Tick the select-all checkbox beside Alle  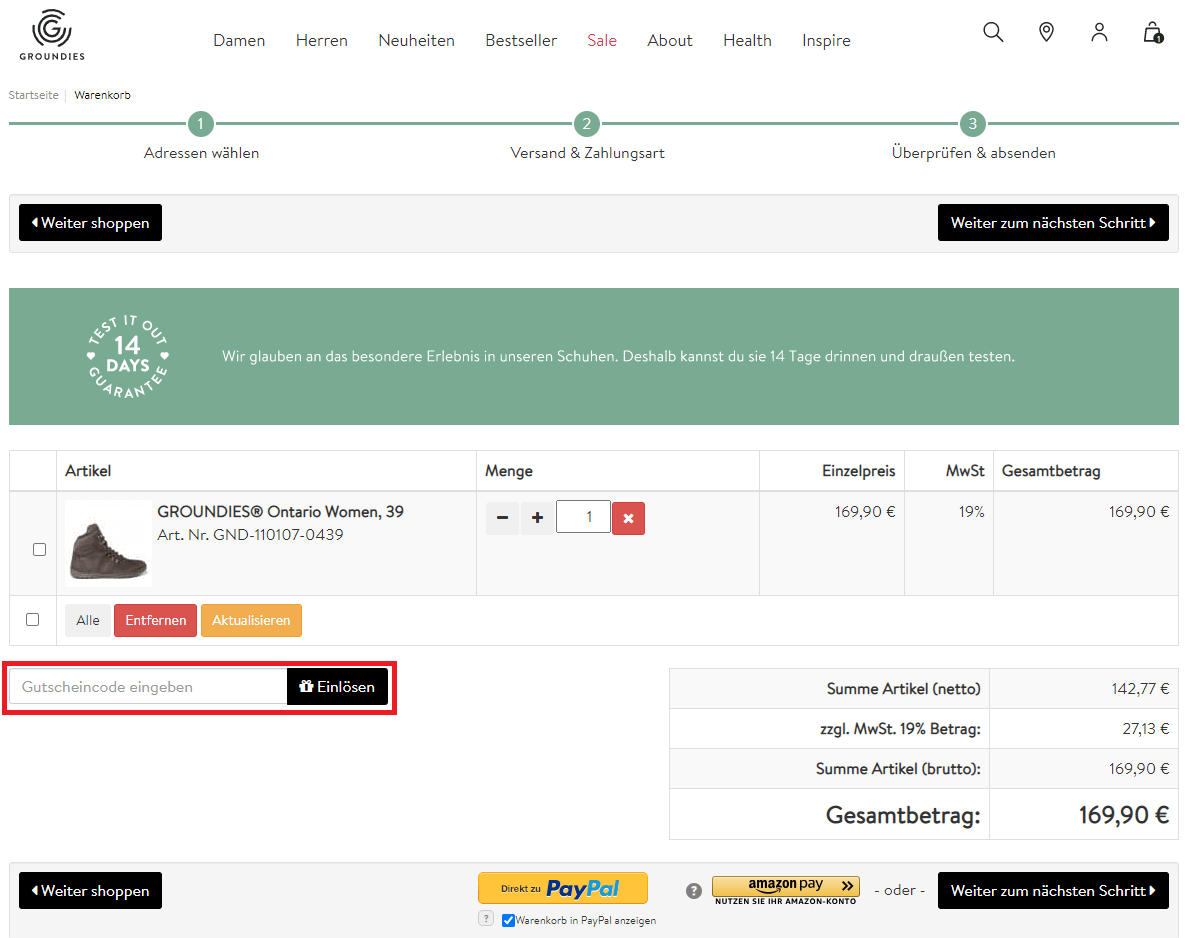(x=33, y=620)
